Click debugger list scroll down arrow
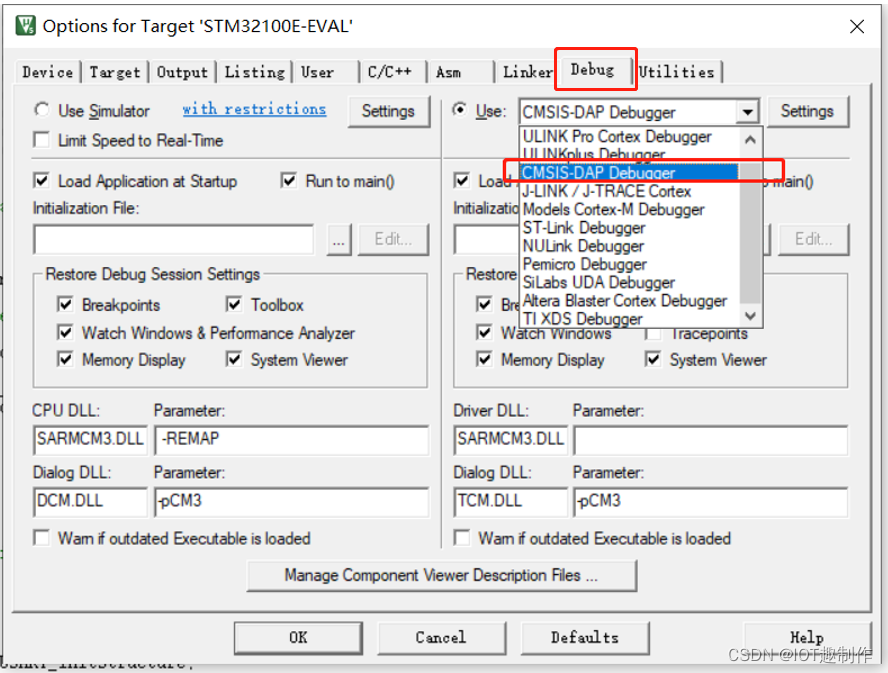 pos(750,316)
